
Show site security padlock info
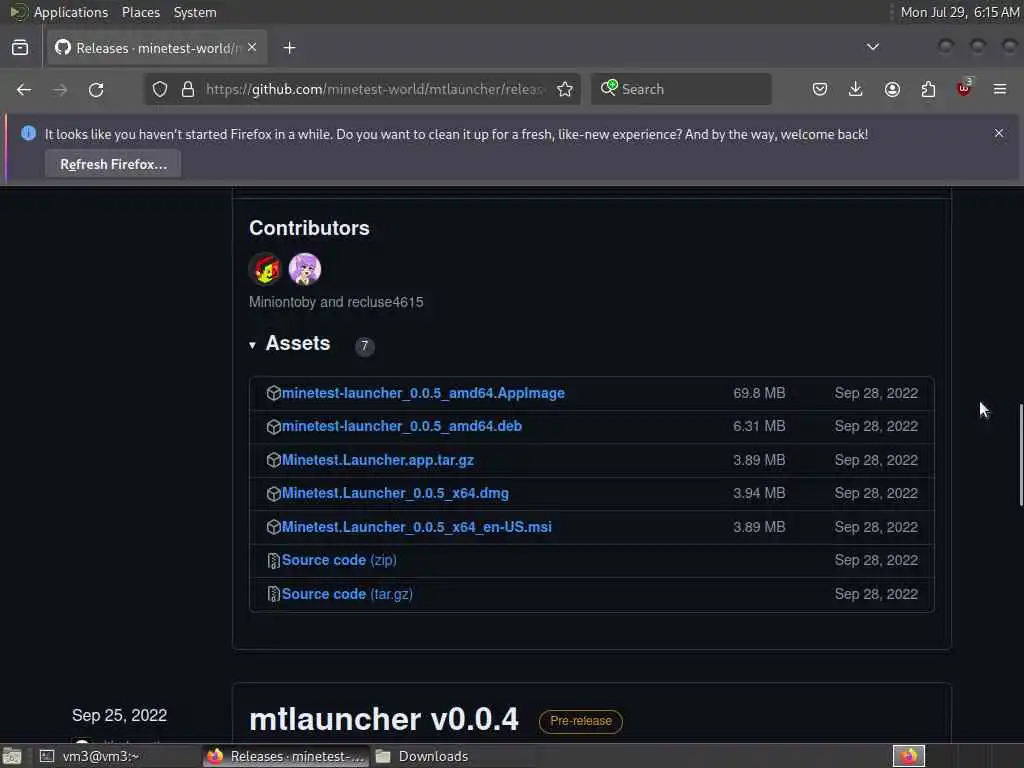[x=188, y=89]
